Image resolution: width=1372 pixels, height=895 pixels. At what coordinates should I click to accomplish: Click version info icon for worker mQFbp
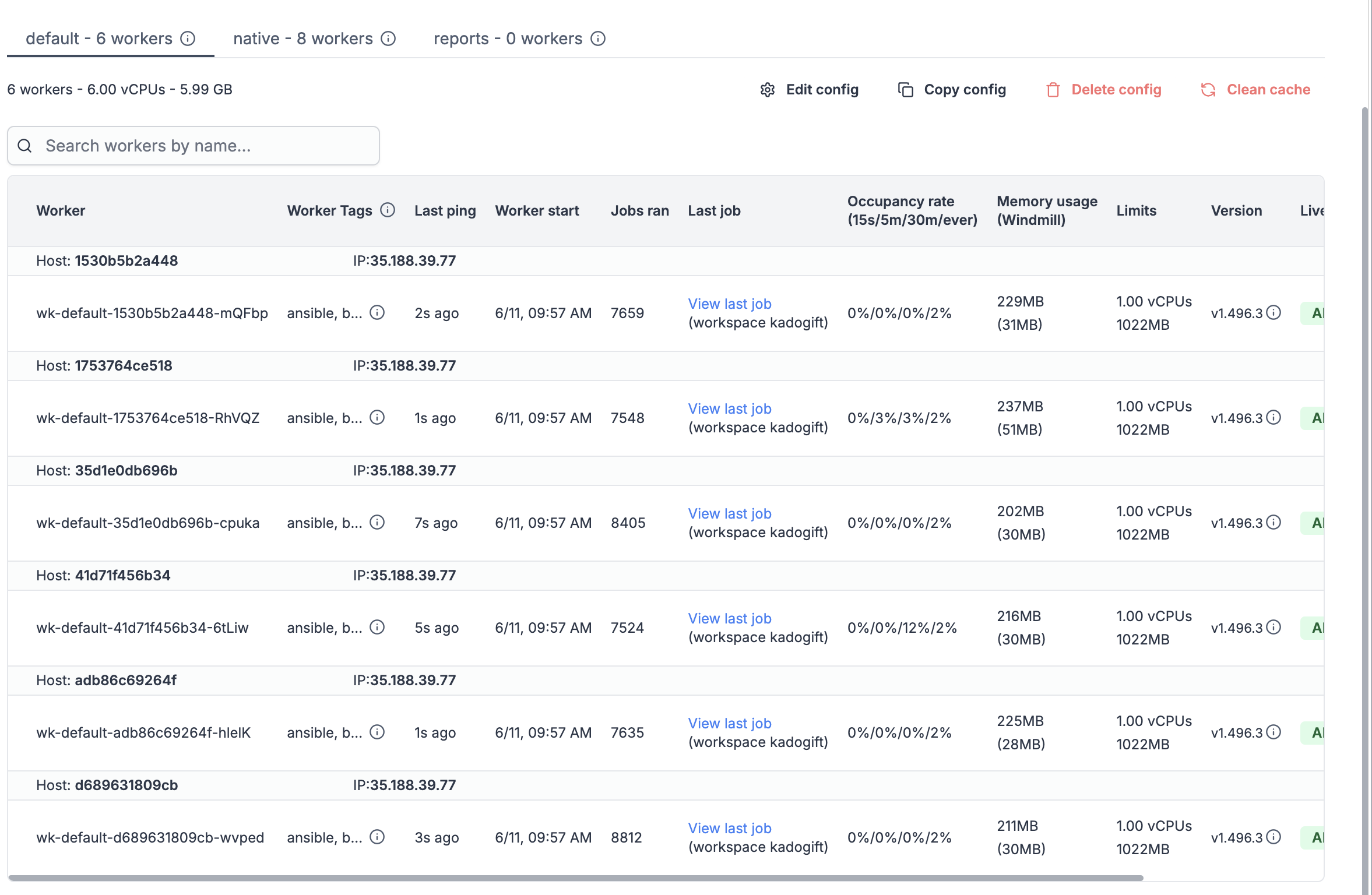coord(1274,313)
